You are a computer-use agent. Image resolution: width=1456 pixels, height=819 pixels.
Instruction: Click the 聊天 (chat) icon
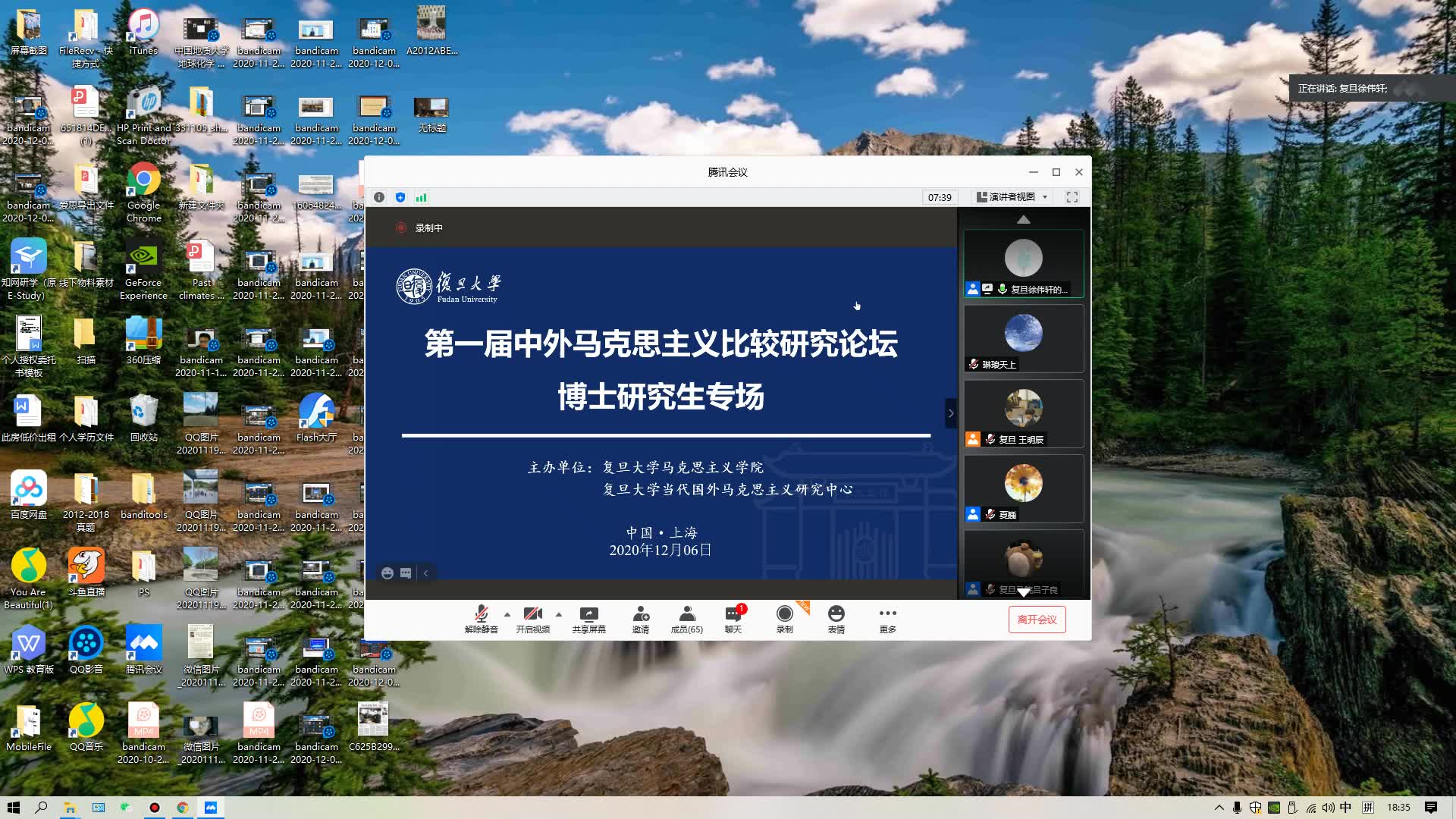pos(733,619)
